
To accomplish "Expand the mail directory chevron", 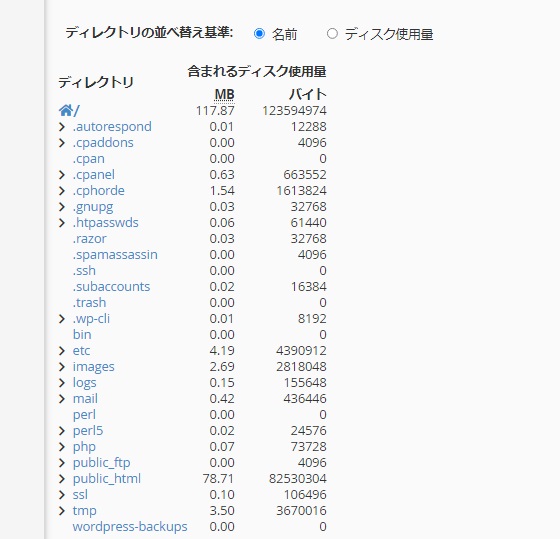I will coord(62,399).
